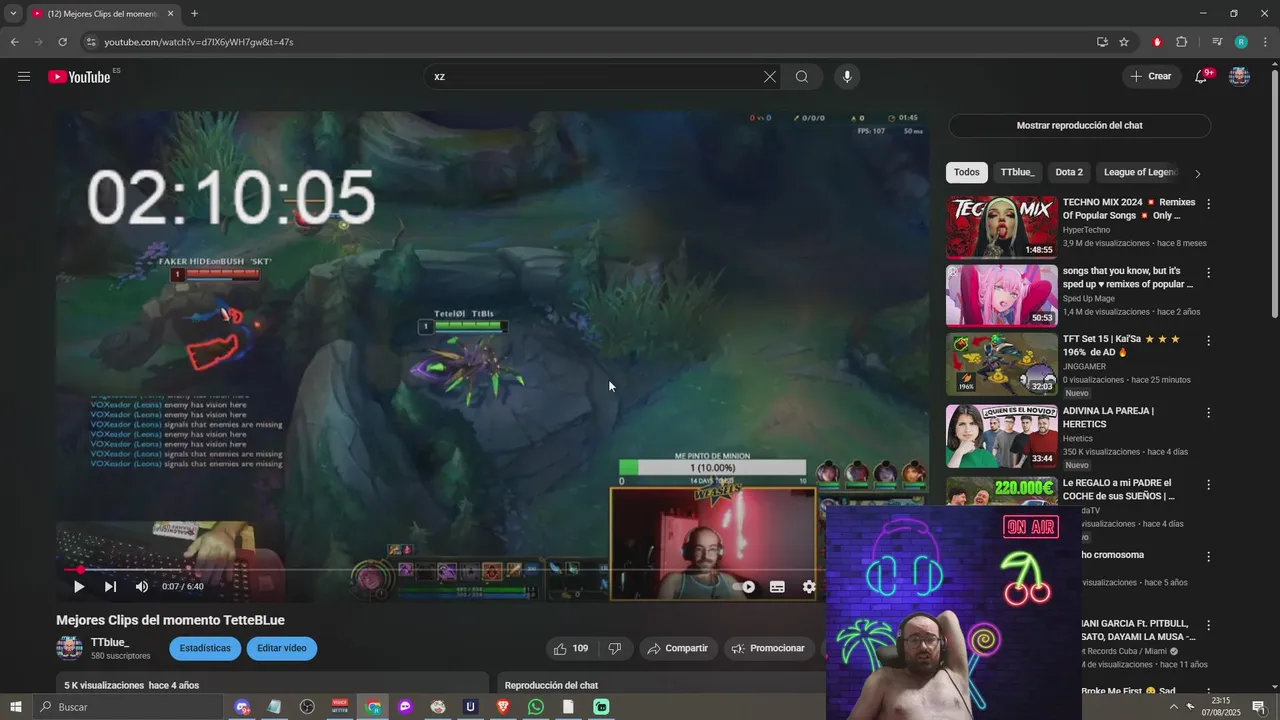Bookmark the page with the star
Viewport: 1280px width, 720px height.
(1124, 42)
